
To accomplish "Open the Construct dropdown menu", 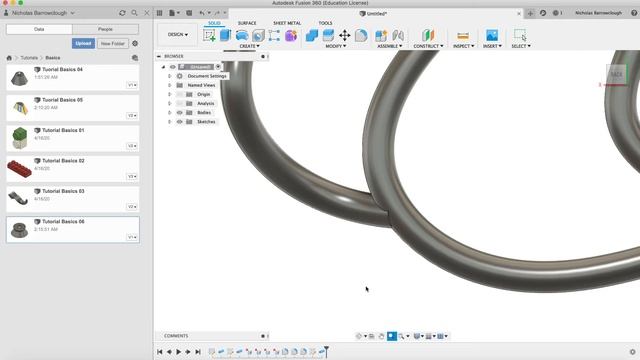I will [x=428, y=46].
